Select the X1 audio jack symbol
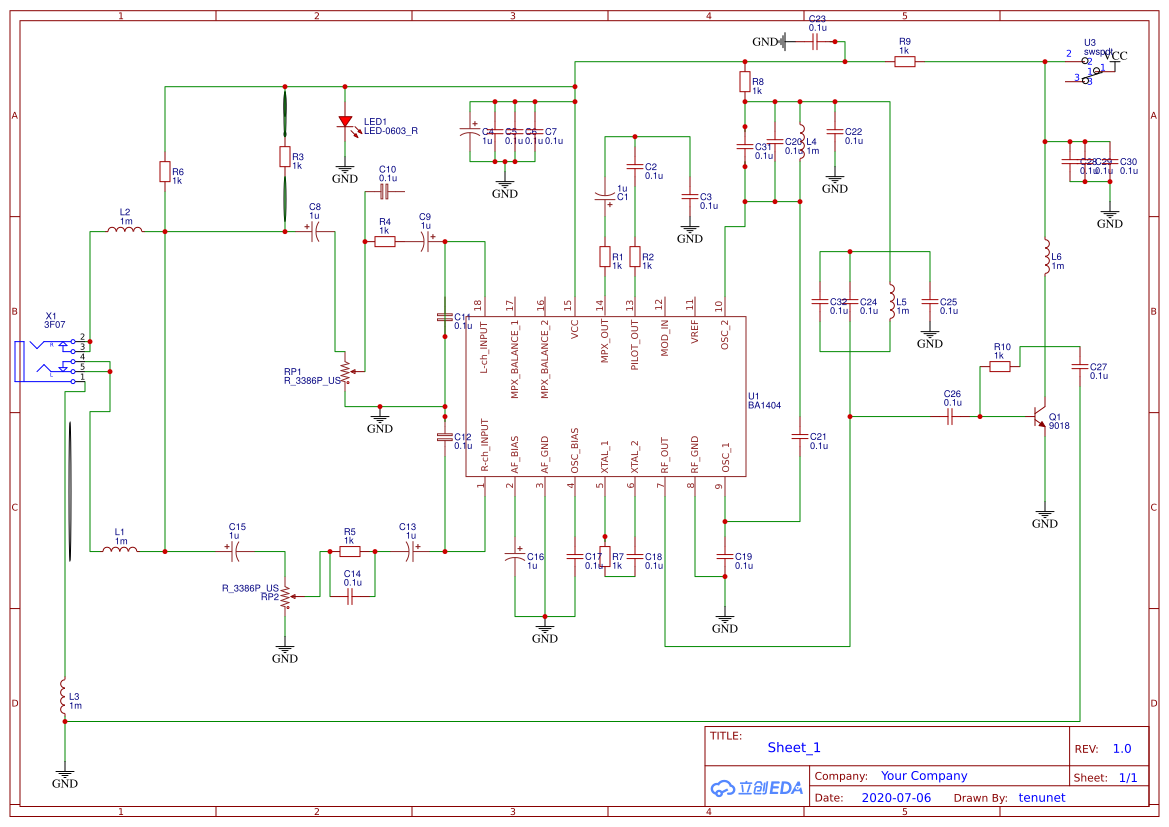 pyautogui.click(x=51, y=361)
